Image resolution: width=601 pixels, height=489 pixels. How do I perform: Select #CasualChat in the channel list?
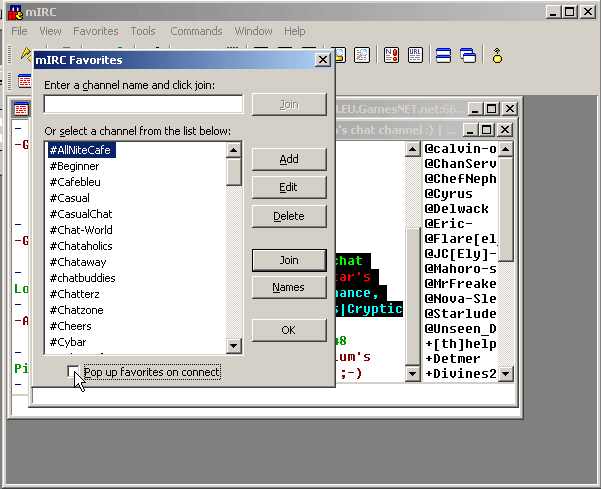(81, 214)
